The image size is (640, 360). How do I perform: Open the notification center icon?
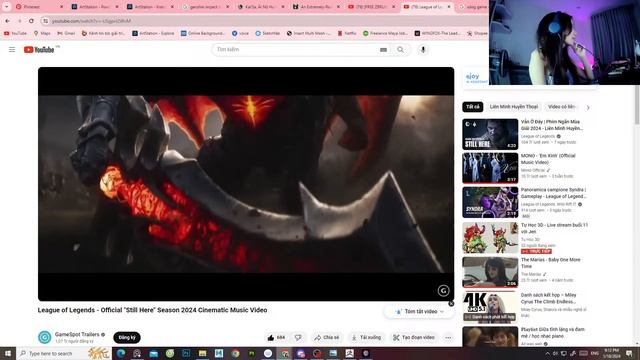[630, 353]
